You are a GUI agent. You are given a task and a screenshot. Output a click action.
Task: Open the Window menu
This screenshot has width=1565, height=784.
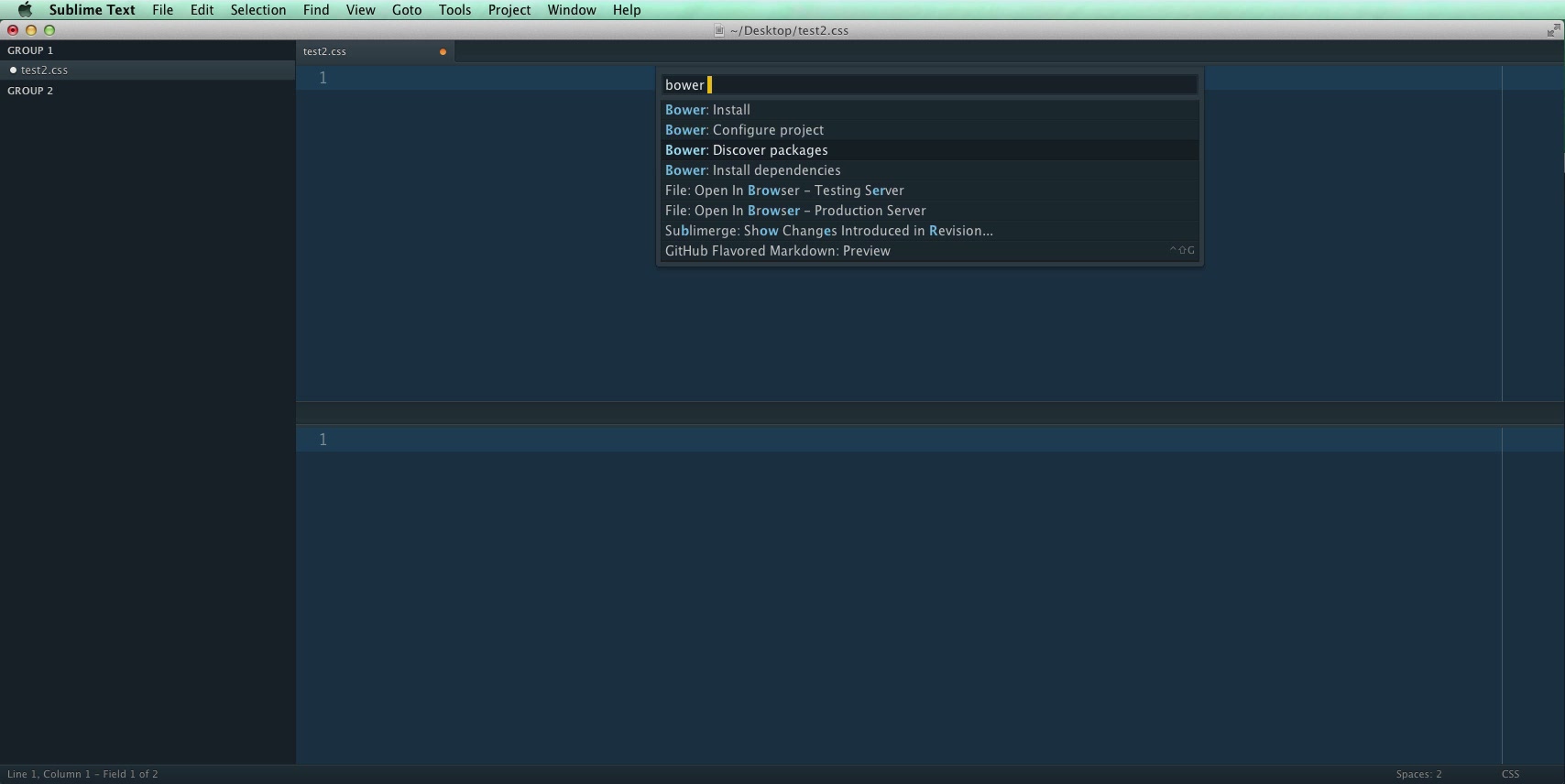pos(571,10)
